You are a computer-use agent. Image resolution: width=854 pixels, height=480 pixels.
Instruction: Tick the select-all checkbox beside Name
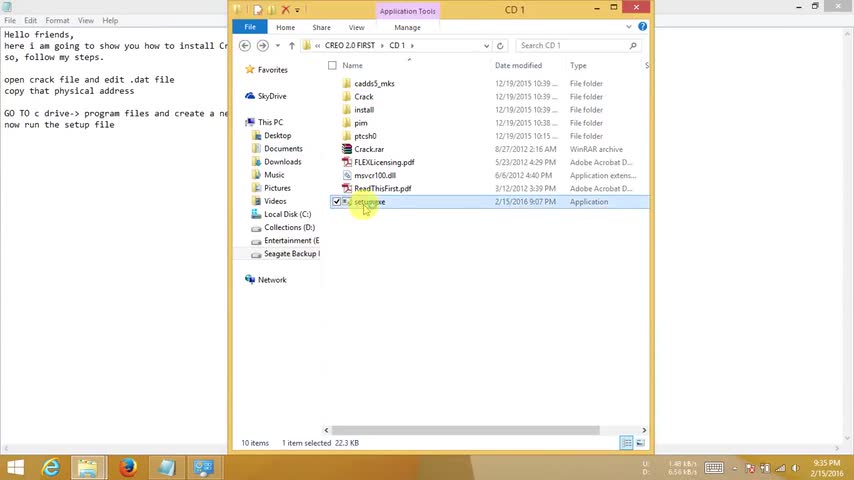coord(332,65)
